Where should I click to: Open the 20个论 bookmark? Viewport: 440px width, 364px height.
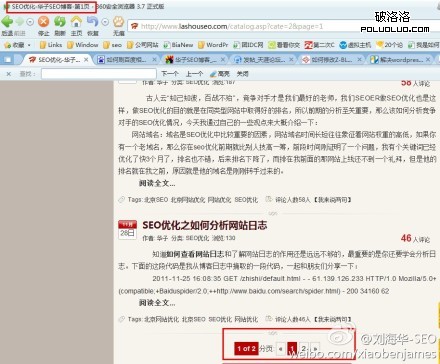[x=389, y=45]
